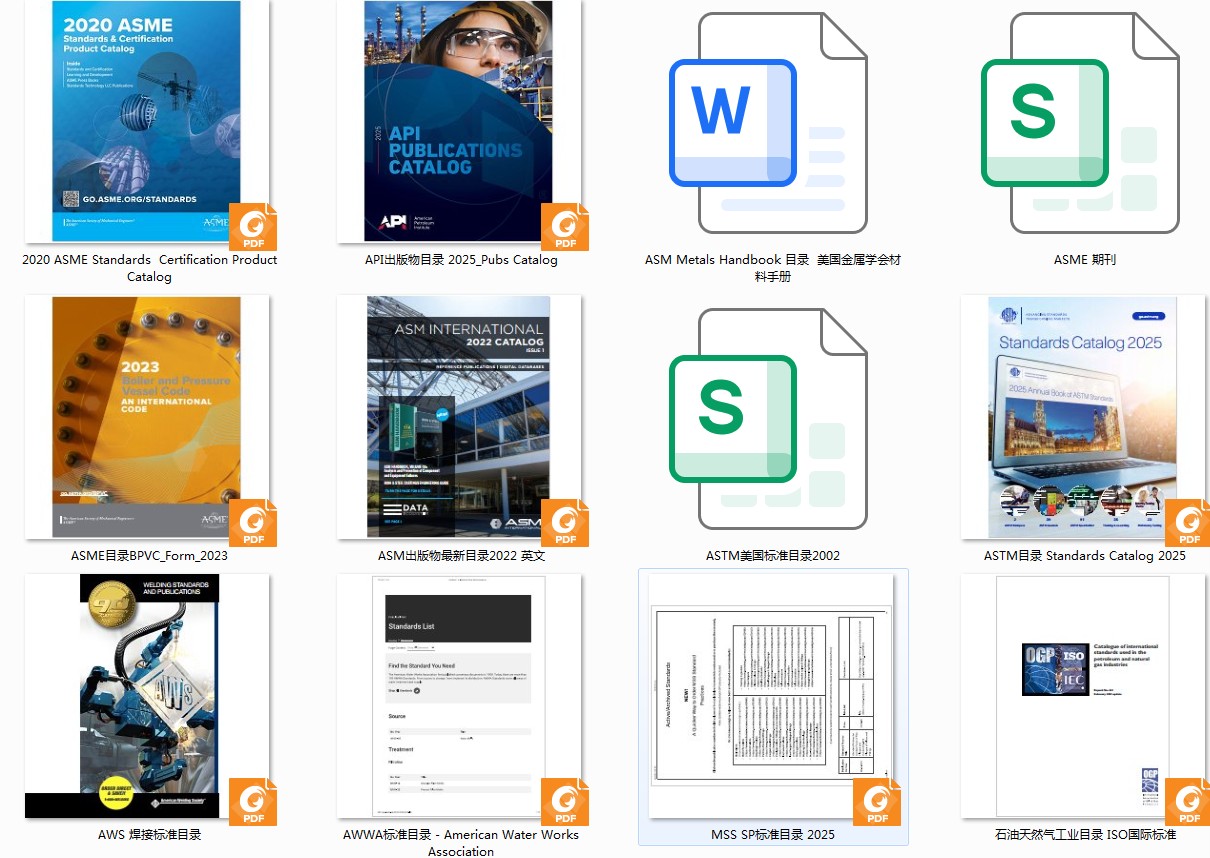Click file name 'ASTM目录 Standards Catalog 2025'

coord(1085,556)
